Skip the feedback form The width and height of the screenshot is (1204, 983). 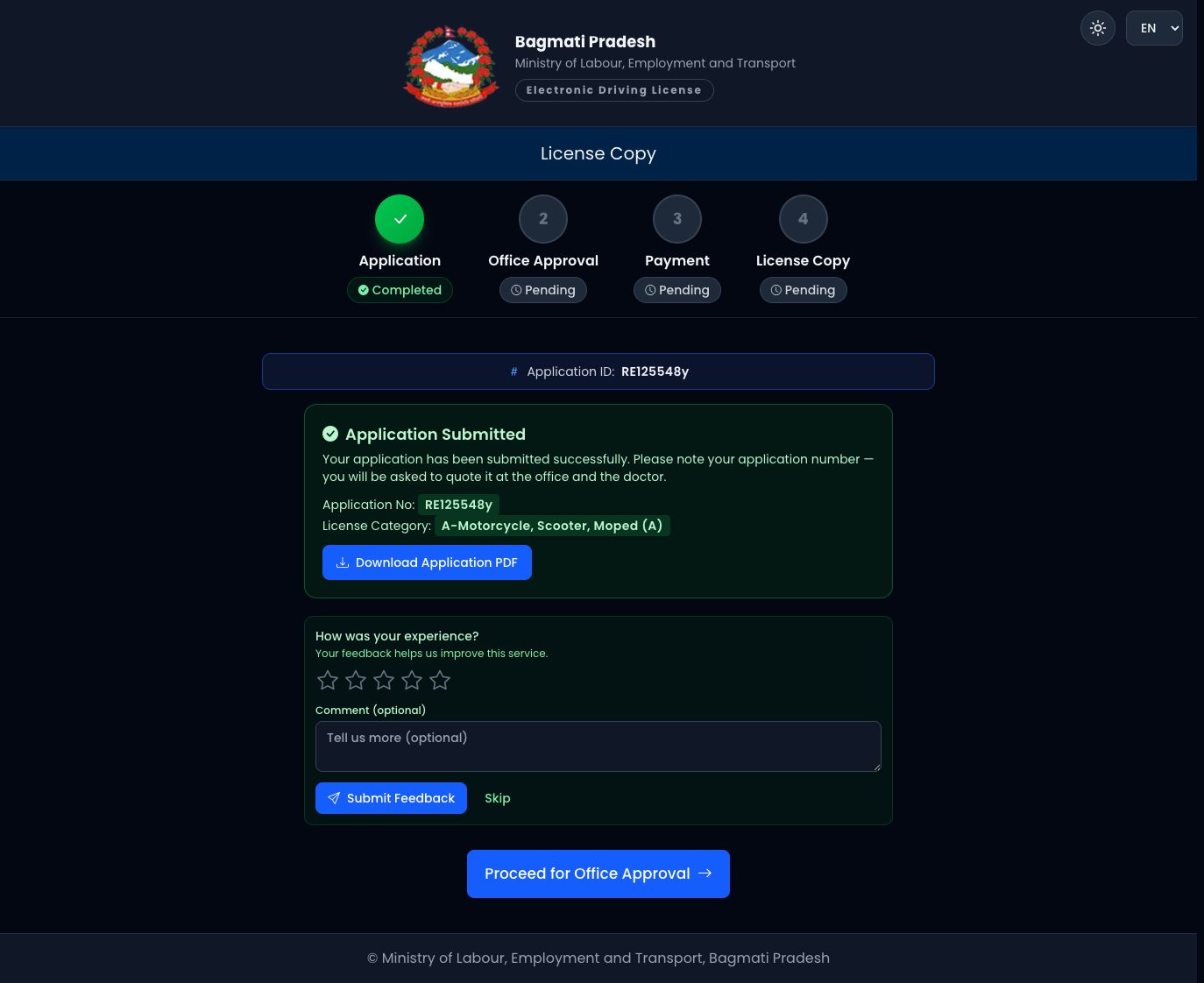(x=498, y=798)
